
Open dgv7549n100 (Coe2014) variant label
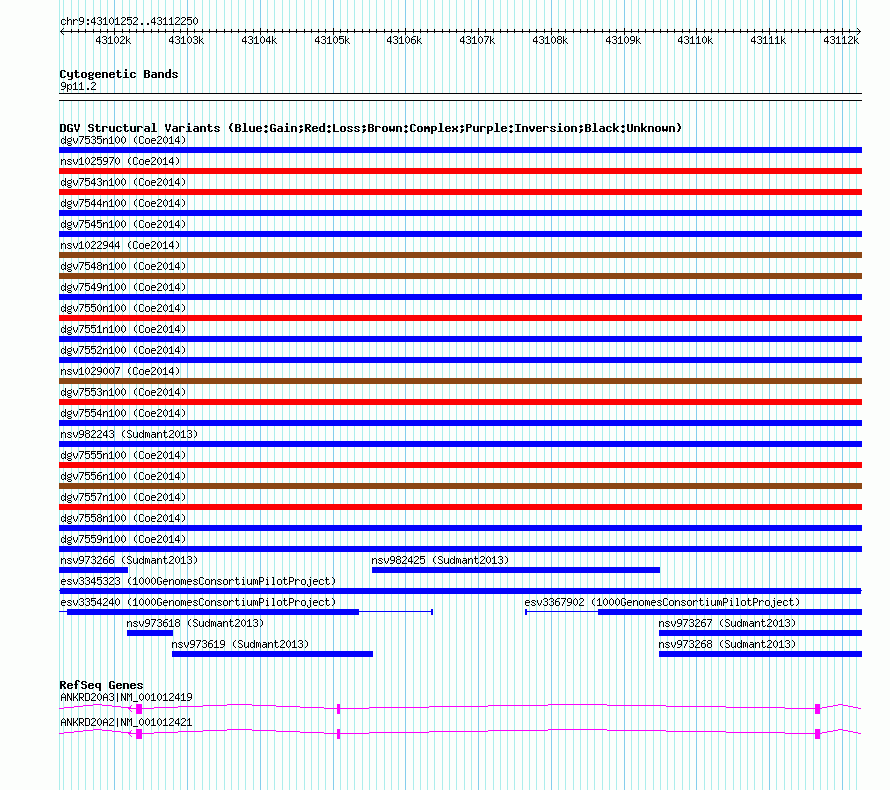[x=123, y=287]
